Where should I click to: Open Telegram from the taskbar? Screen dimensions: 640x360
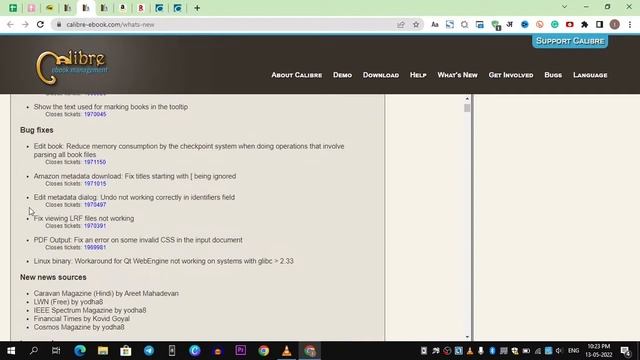click(149, 351)
